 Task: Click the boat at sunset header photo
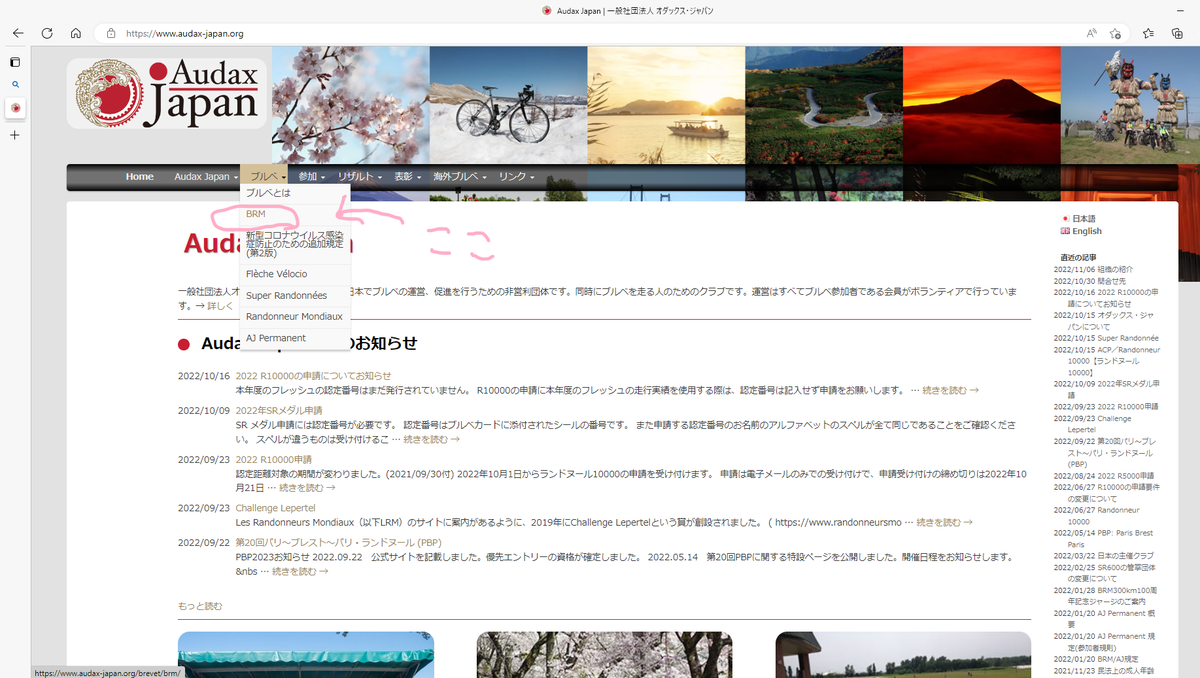tap(666, 105)
